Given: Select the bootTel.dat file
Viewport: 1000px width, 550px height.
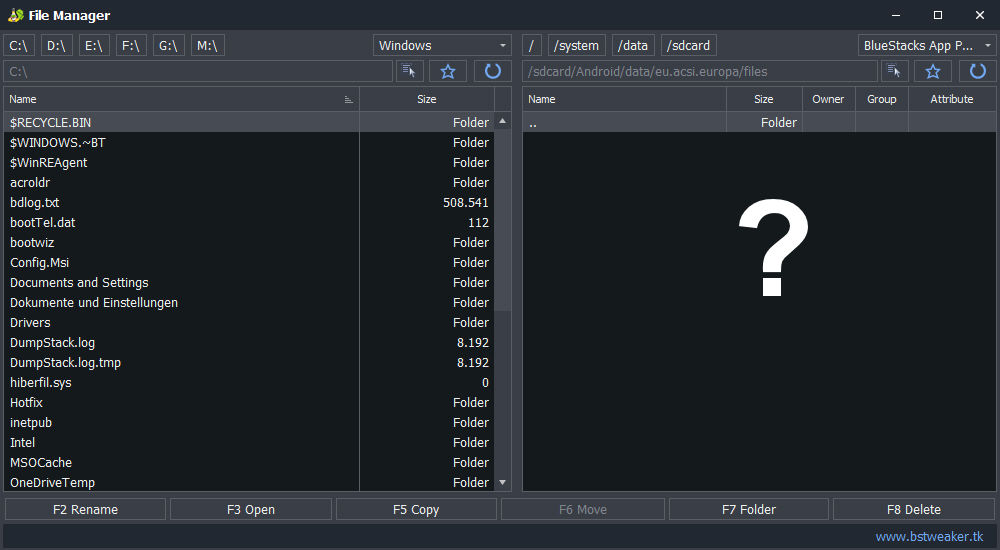Looking at the screenshot, I should coord(249,223).
